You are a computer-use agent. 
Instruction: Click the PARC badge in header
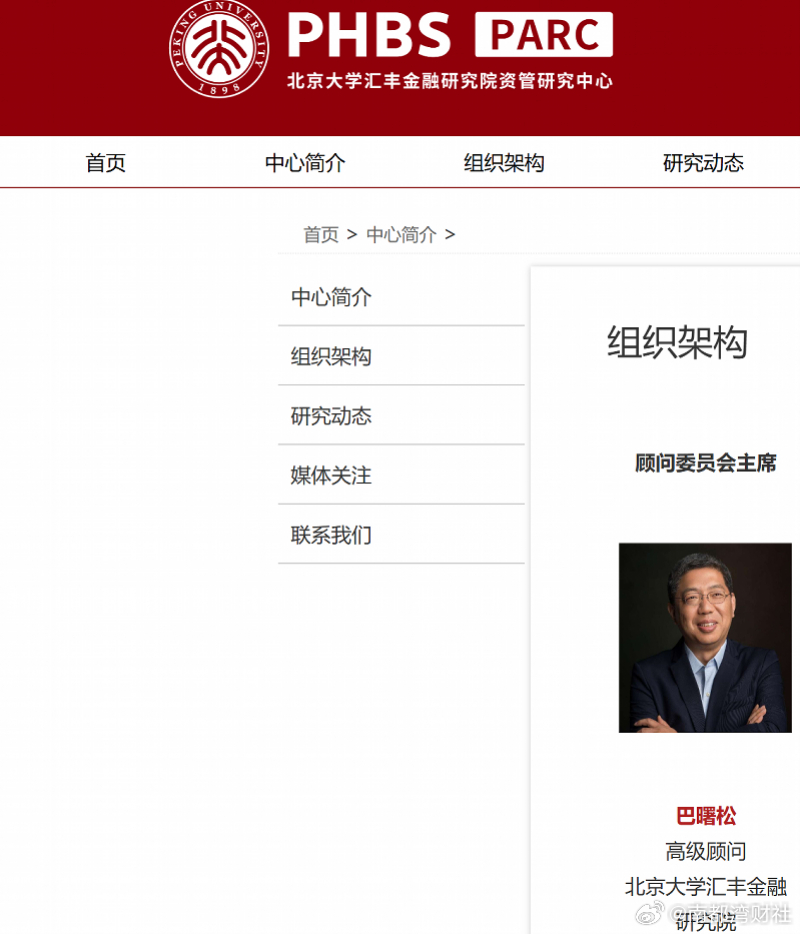(x=543, y=35)
